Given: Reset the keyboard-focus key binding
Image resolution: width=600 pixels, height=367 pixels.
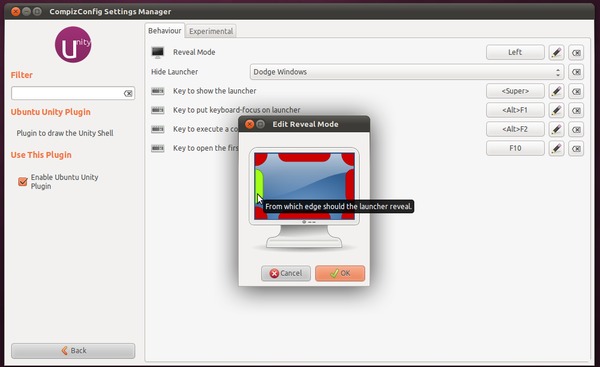Looking at the screenshot, I should [576, 110].
